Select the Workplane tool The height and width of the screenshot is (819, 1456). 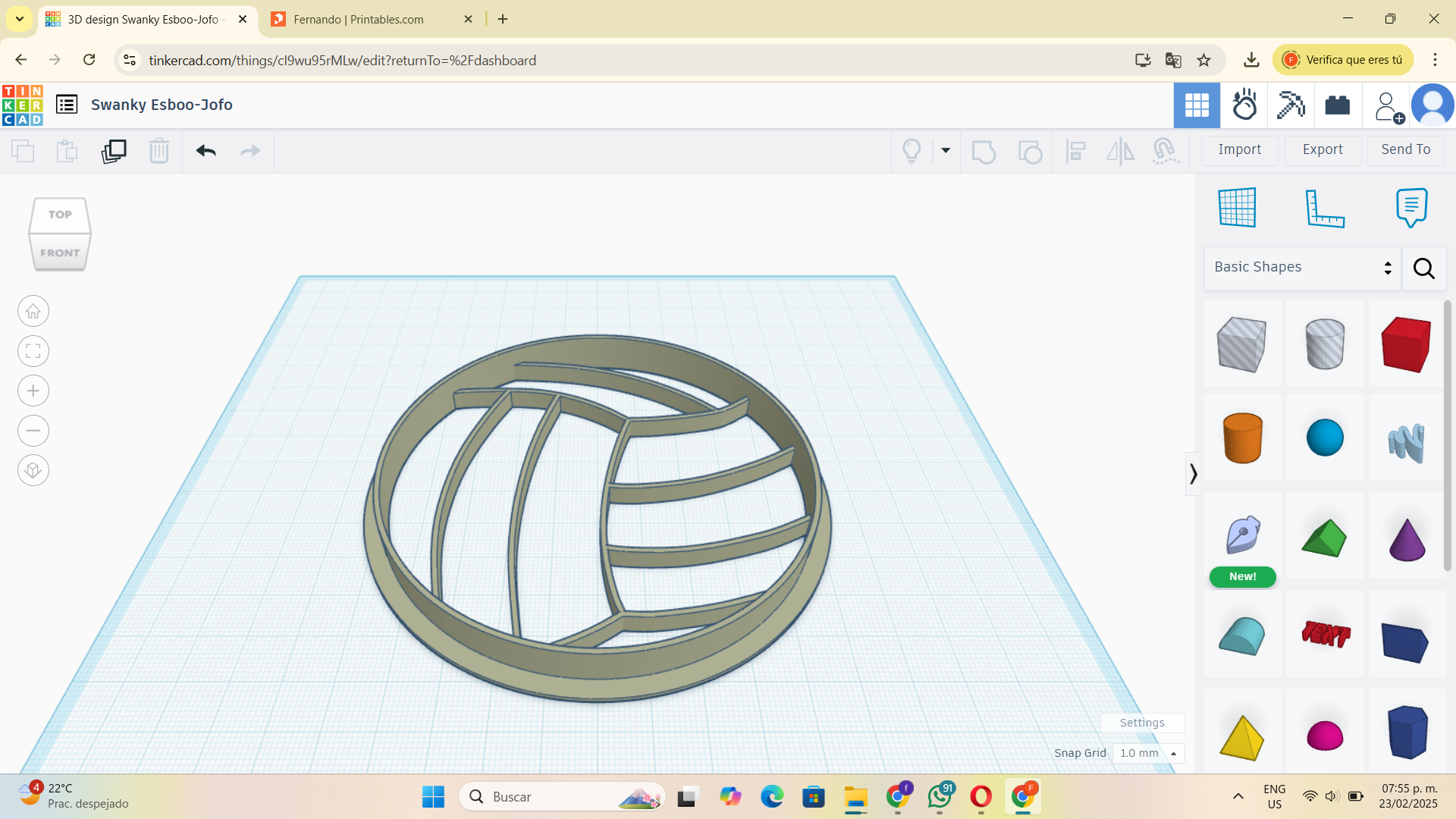[x=1238, y=207]
